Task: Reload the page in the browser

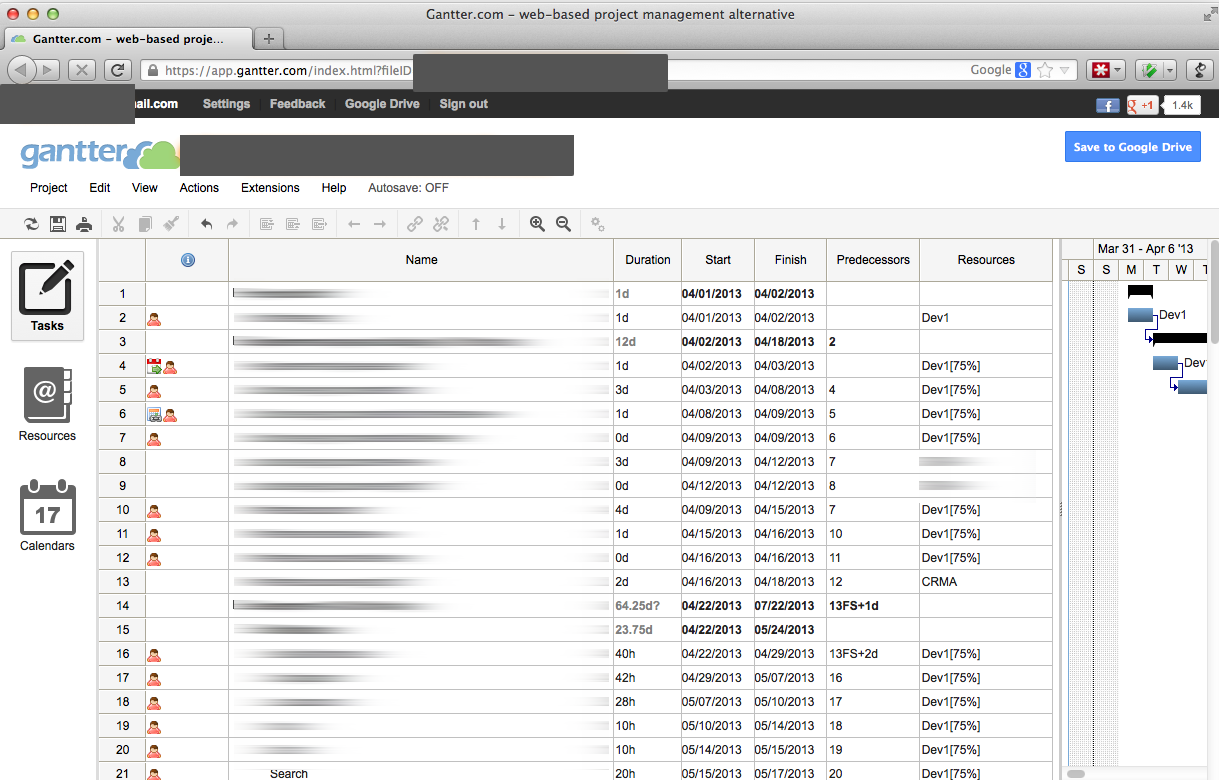Action: [x=117, y=70]
